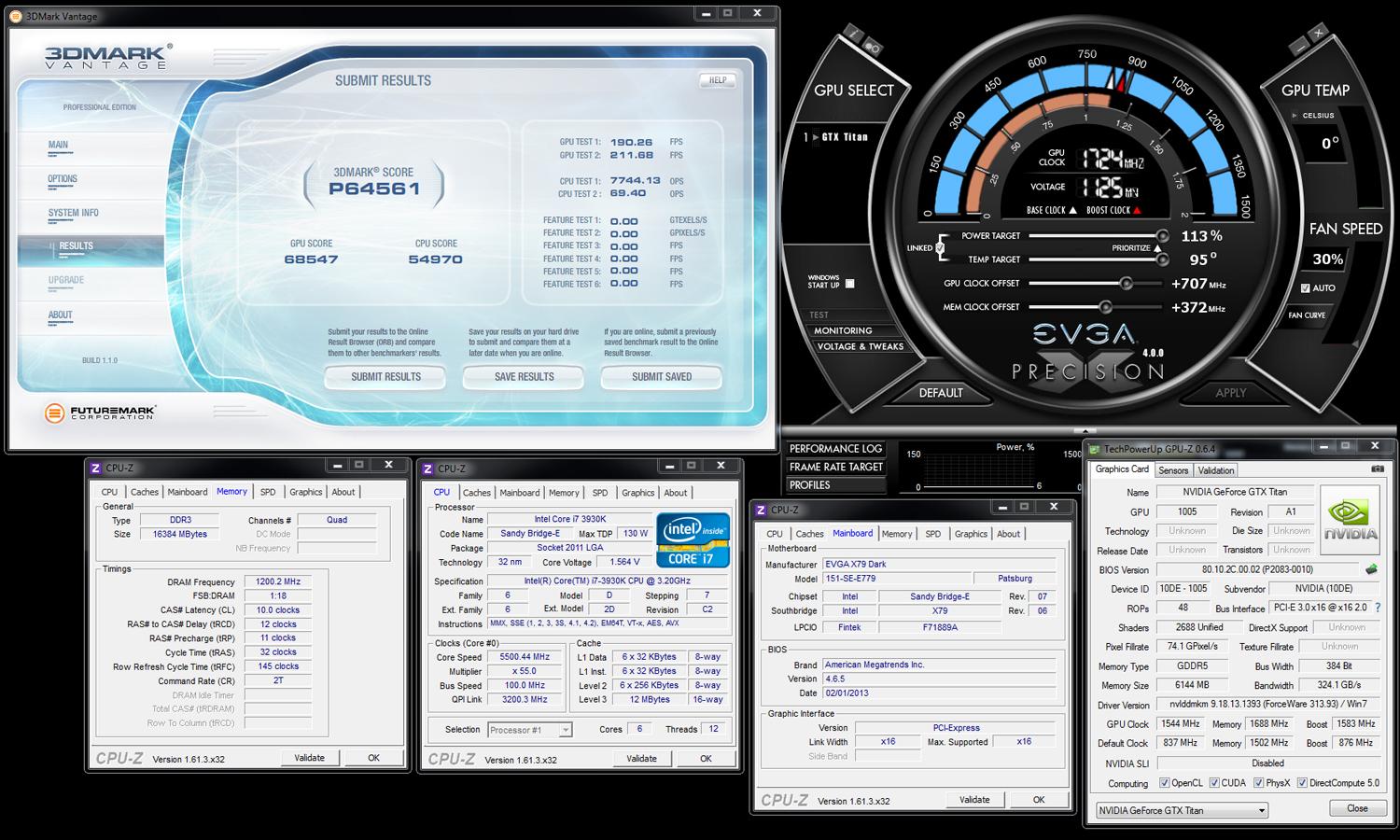The width and height of the screenshot is (1400, 840).
Task: Open the Processor #1 selection dropdown in CPU-Z
Action: point(529,730)
